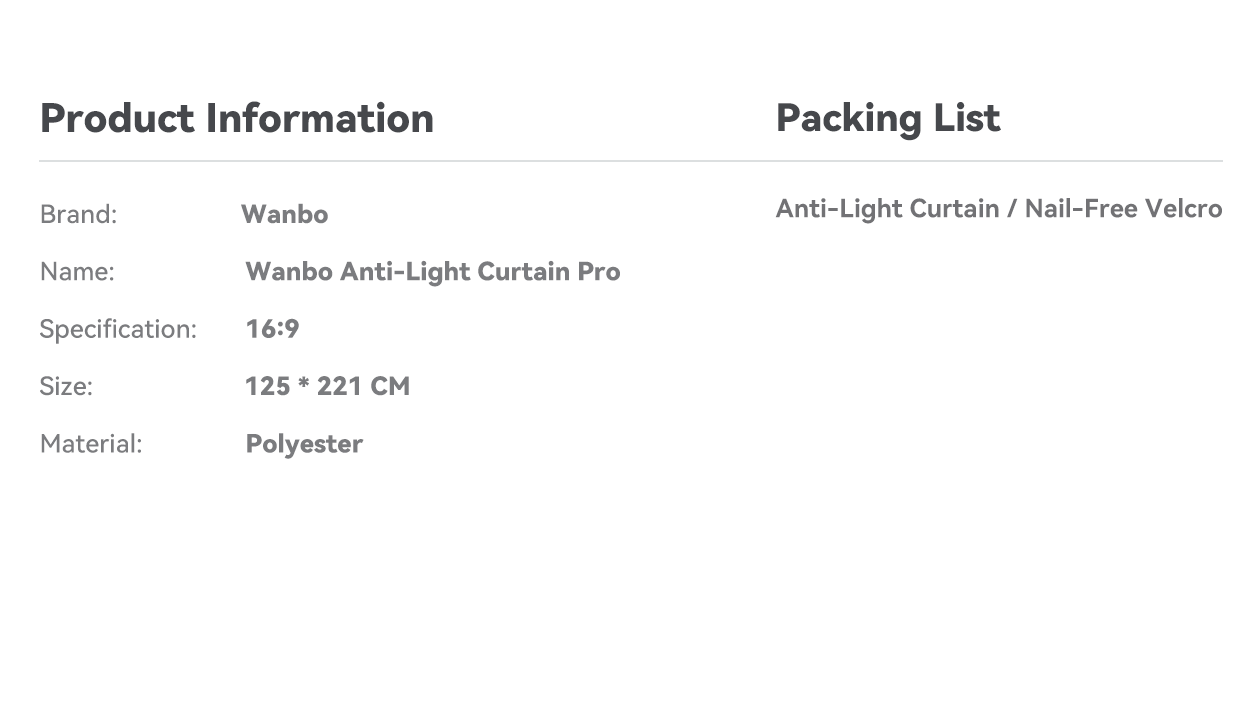Click the bold Wanbo brand value
The width and height of the screenshot is (1258, 721).
pos(285,215)
